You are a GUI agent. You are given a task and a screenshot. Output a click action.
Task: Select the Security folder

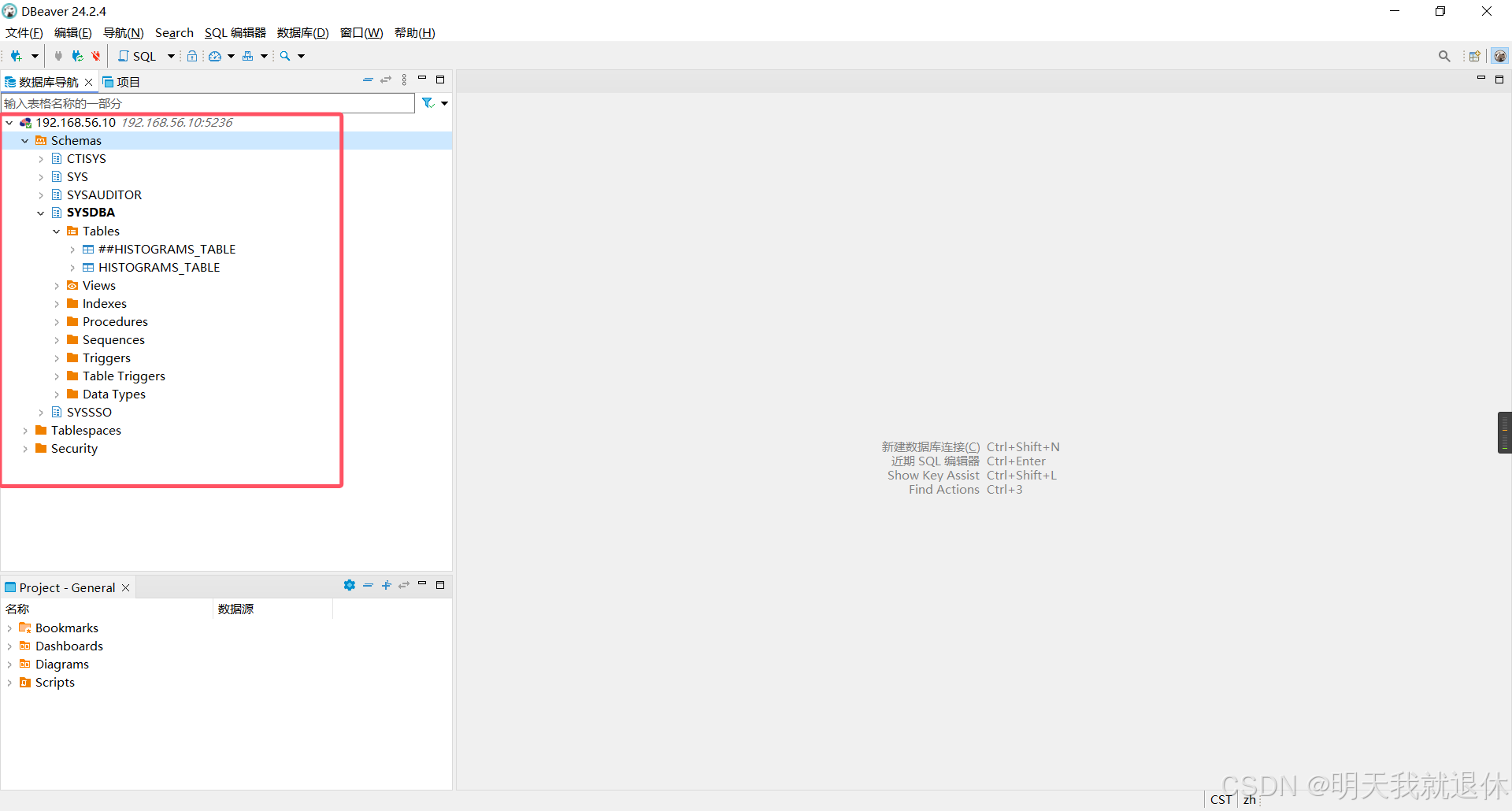74,449
